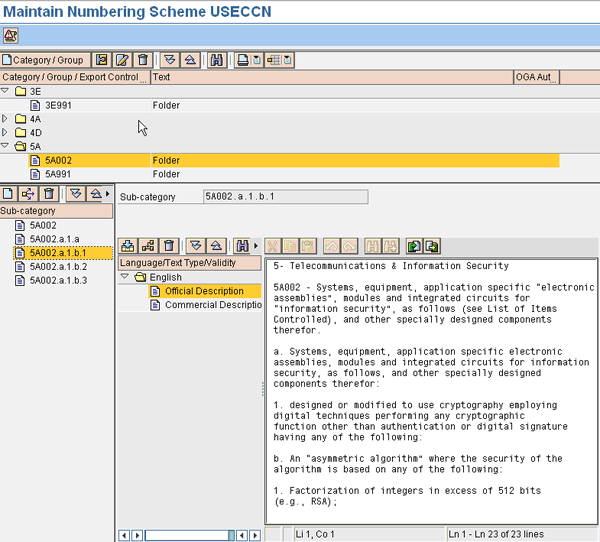
Task: Click trash icon in text type toolbar
Action: 168,246
